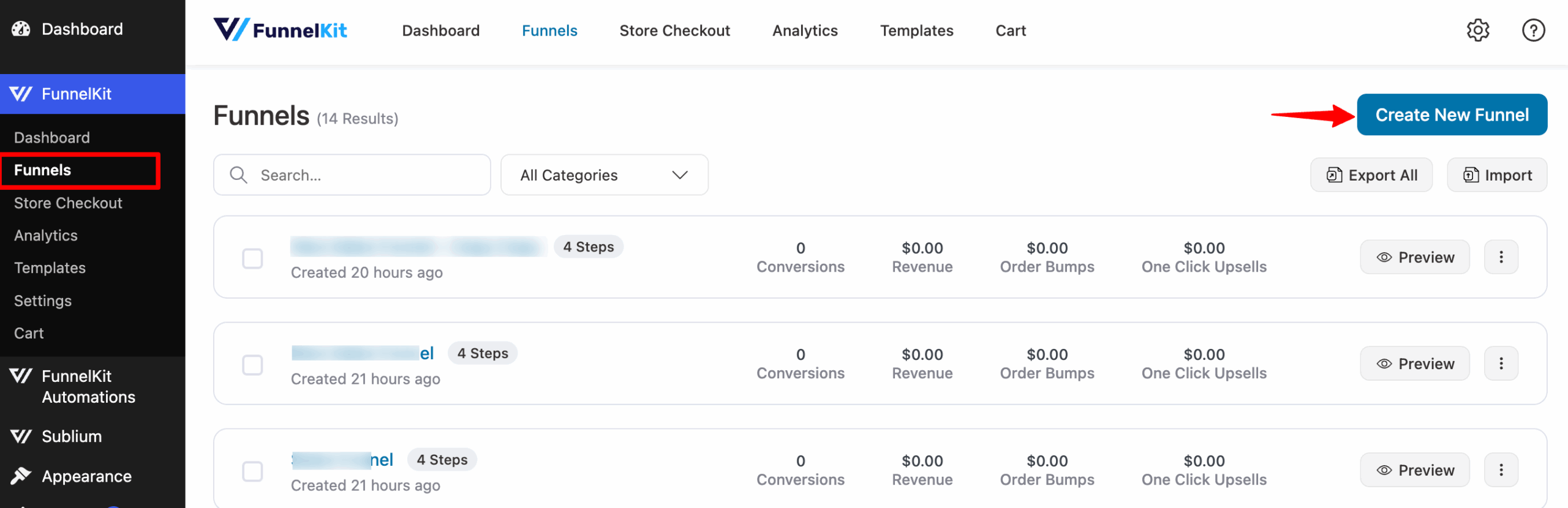Select checkbox for third funnel ending 'nel'
Screen dimensions: 1568x508
[x=252, y=471]
